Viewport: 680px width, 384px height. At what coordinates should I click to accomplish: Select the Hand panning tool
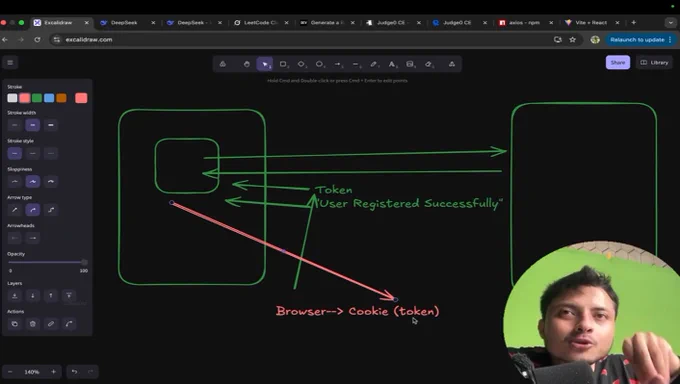(x=247, y=64)
